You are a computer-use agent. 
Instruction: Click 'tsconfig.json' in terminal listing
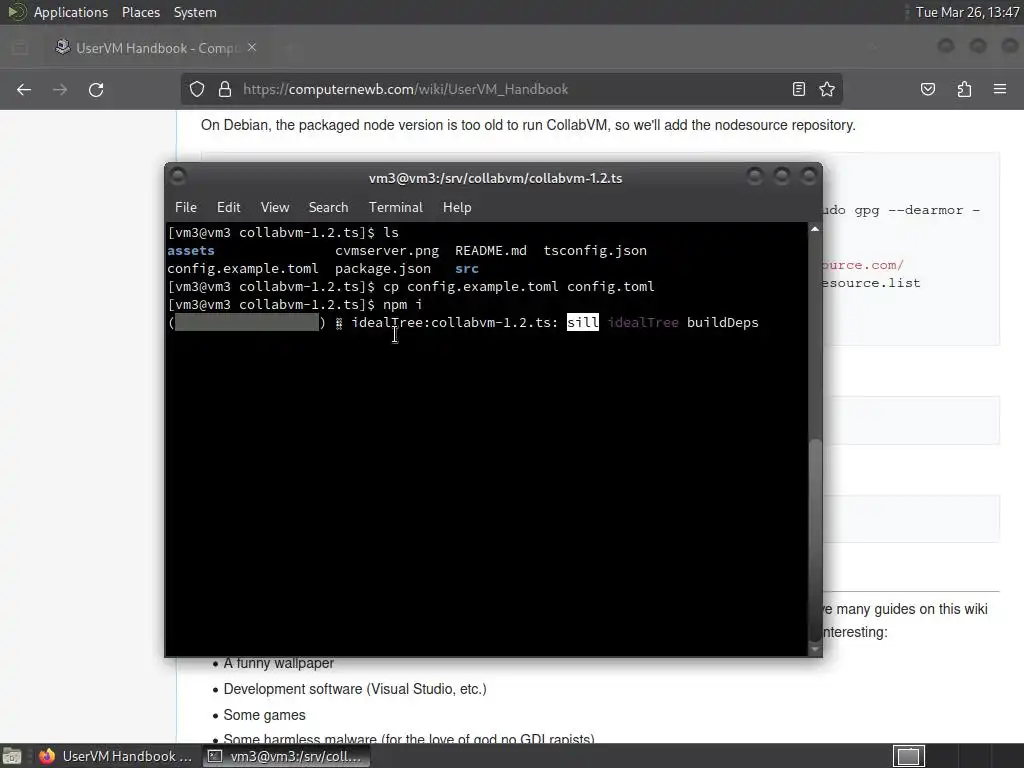[x=595, y=251]
